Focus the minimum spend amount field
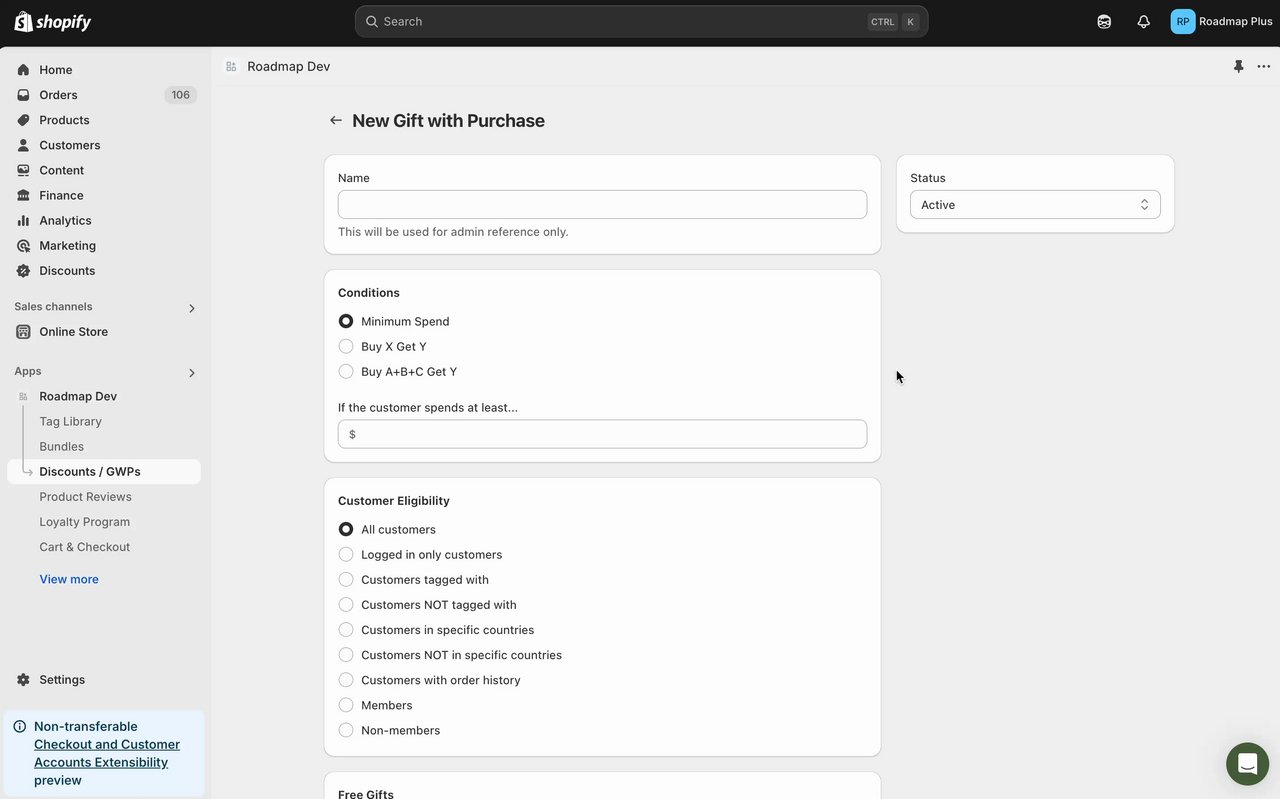 coord(610,434)
